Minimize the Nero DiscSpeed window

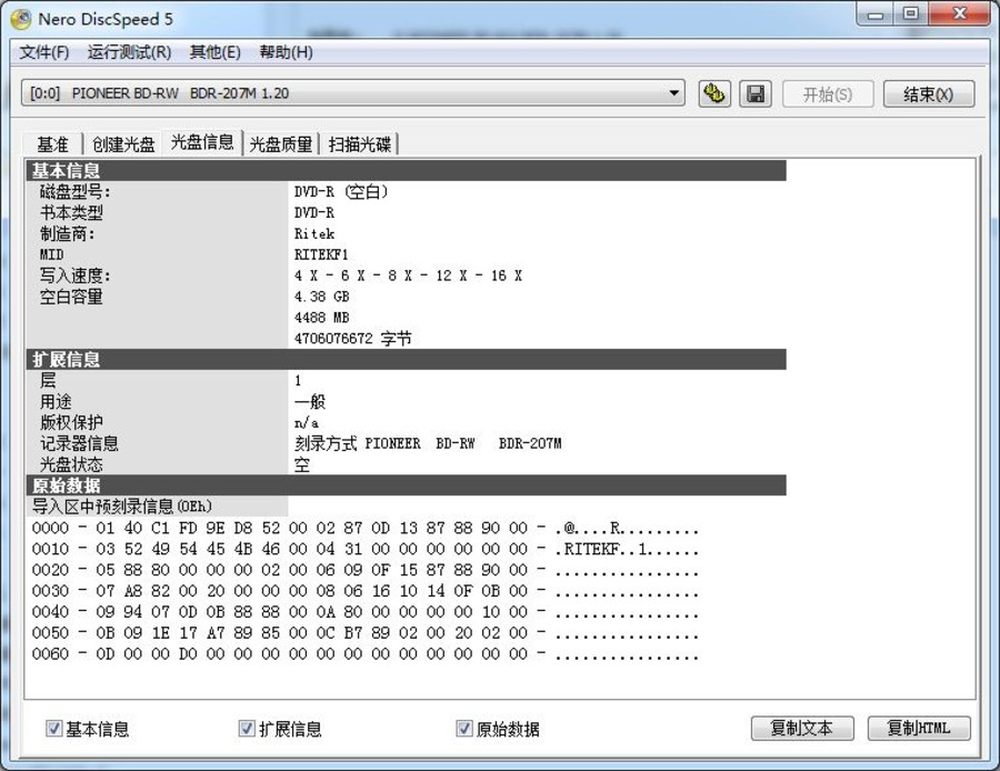[876, 14]
